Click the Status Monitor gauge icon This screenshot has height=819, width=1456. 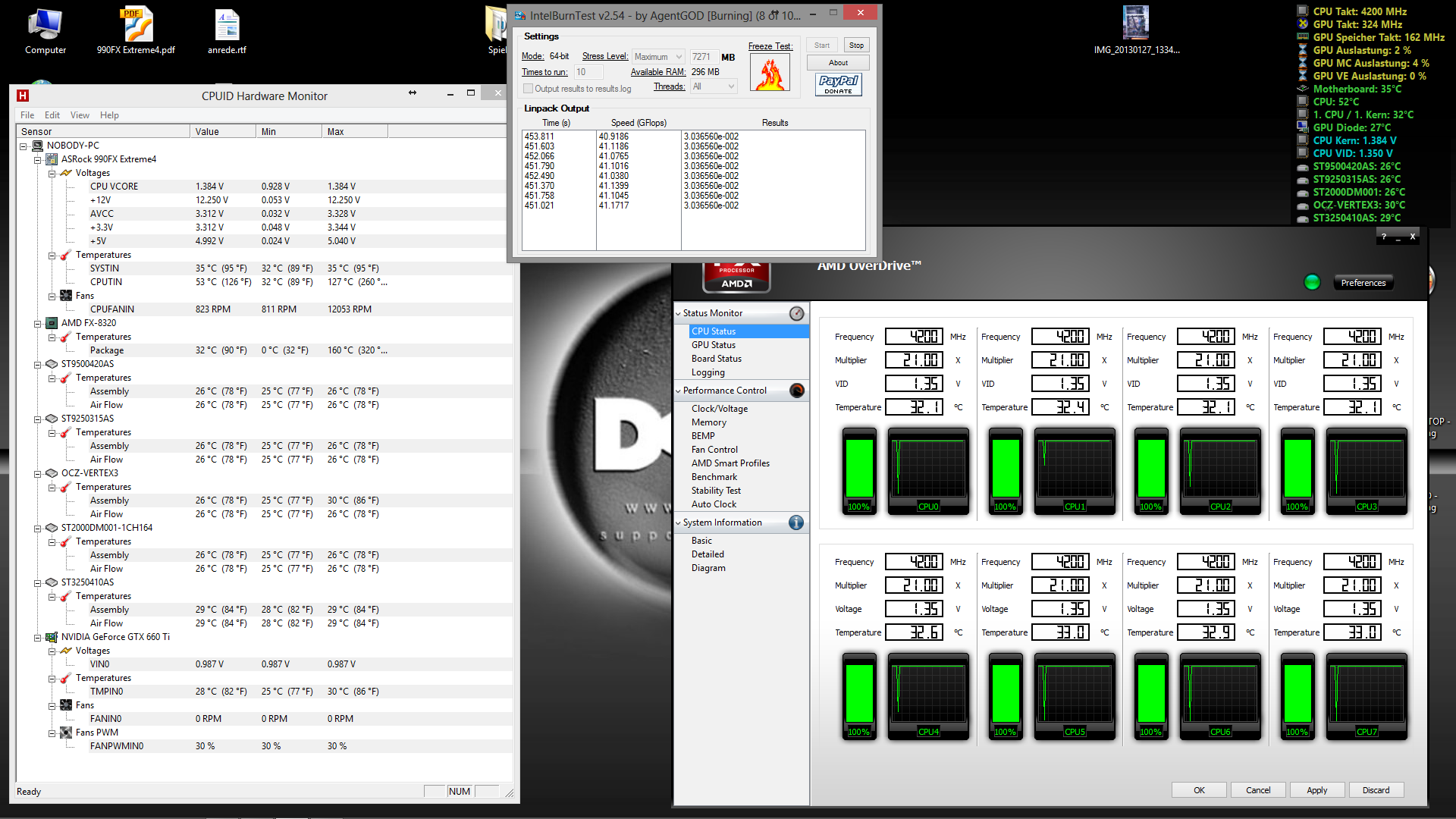[796, 313]
